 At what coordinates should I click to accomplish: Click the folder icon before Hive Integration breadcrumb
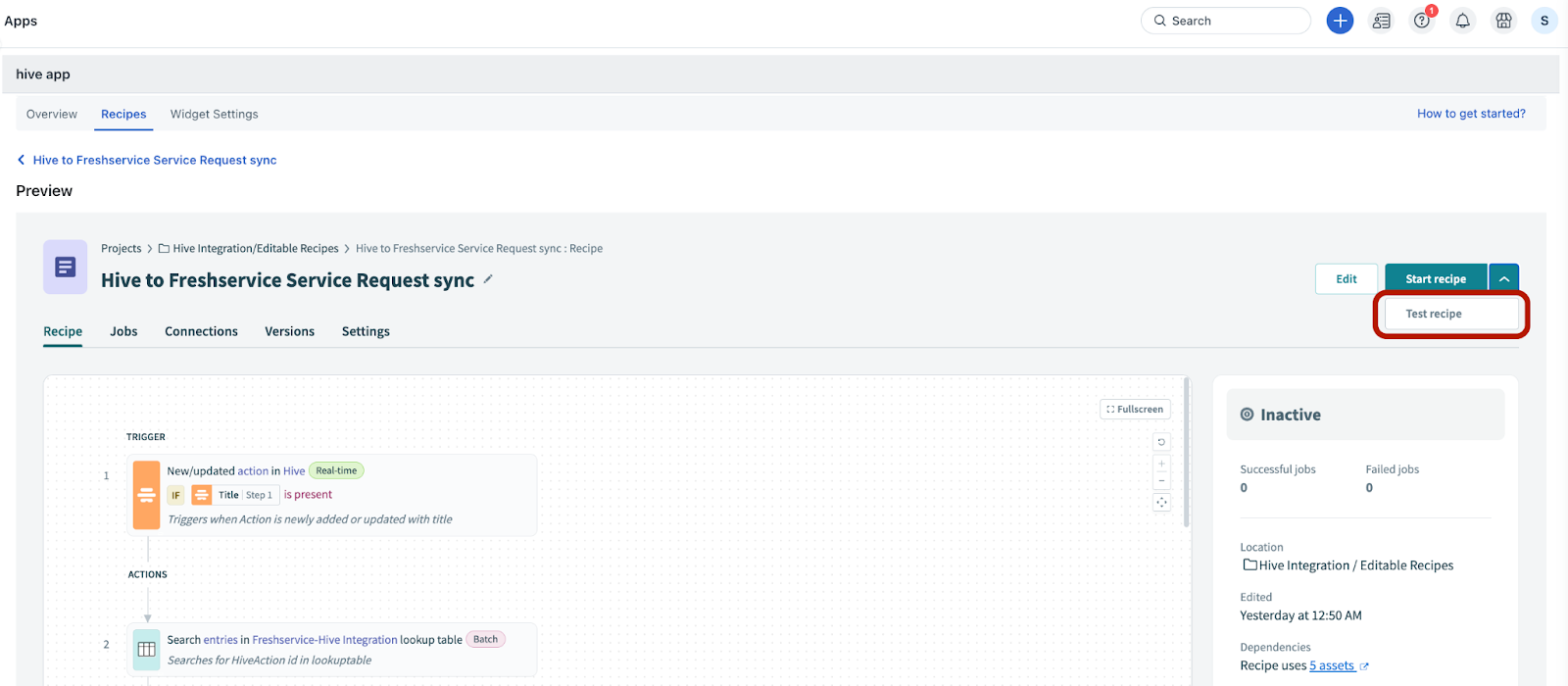point(165,249)
